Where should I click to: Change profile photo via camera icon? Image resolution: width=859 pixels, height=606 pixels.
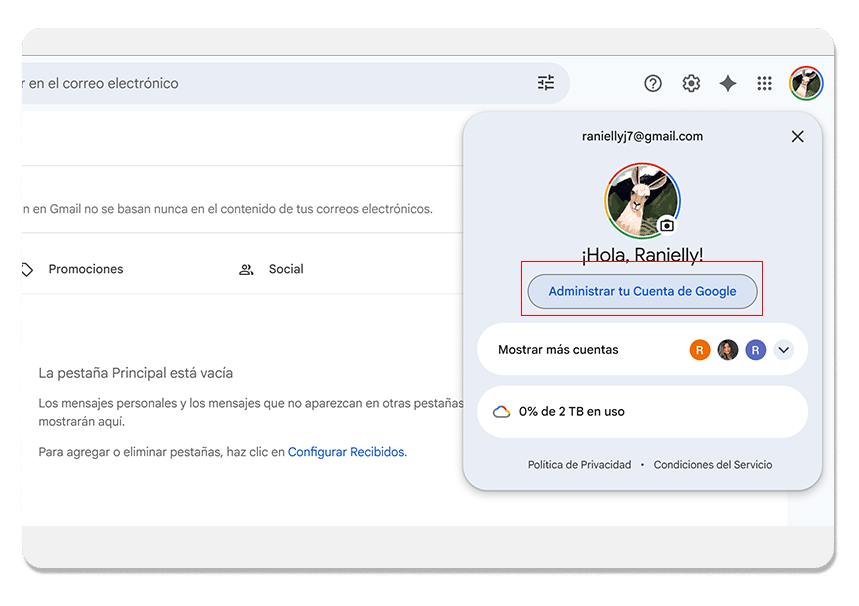click(x=667, y=225)
